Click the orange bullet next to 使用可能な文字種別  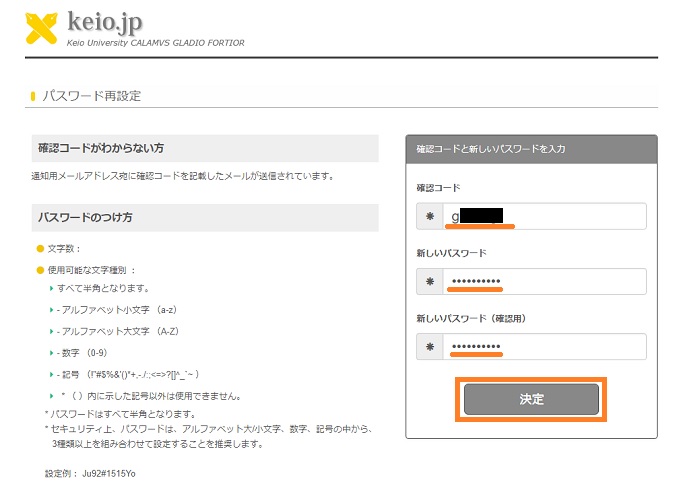click(x=40, y=269)
